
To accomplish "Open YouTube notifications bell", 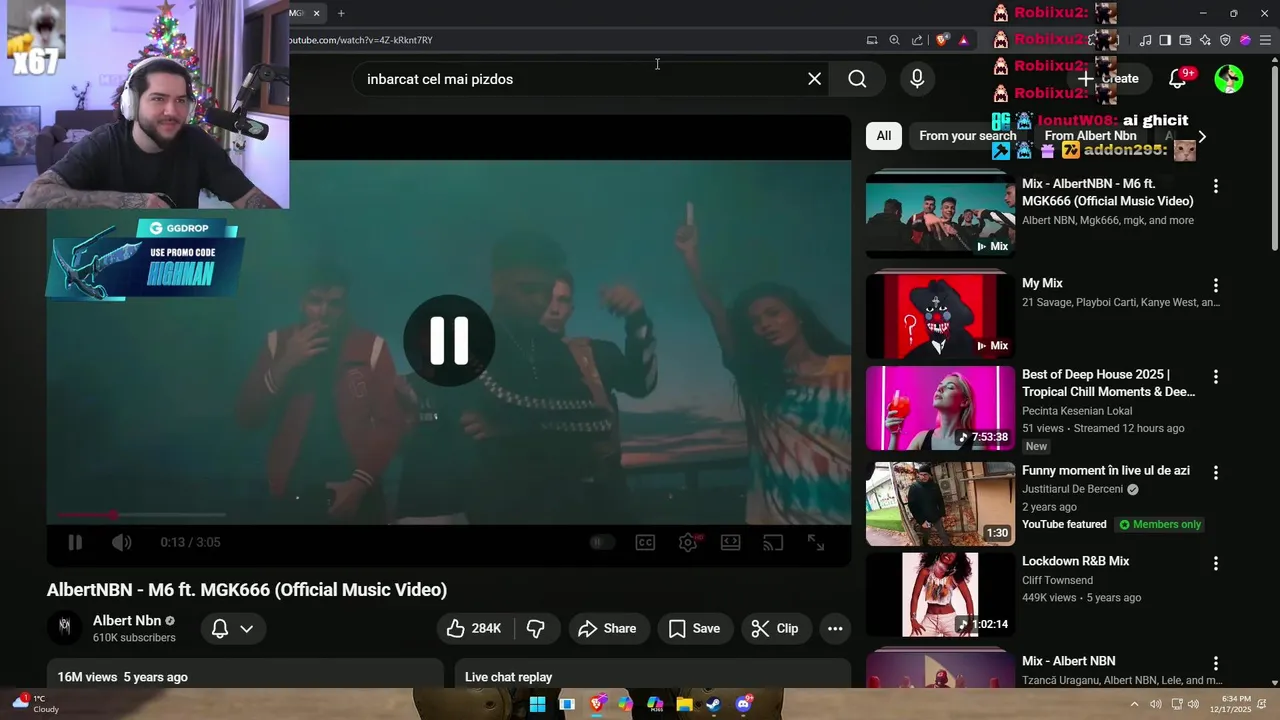I will click(1177, 79).
